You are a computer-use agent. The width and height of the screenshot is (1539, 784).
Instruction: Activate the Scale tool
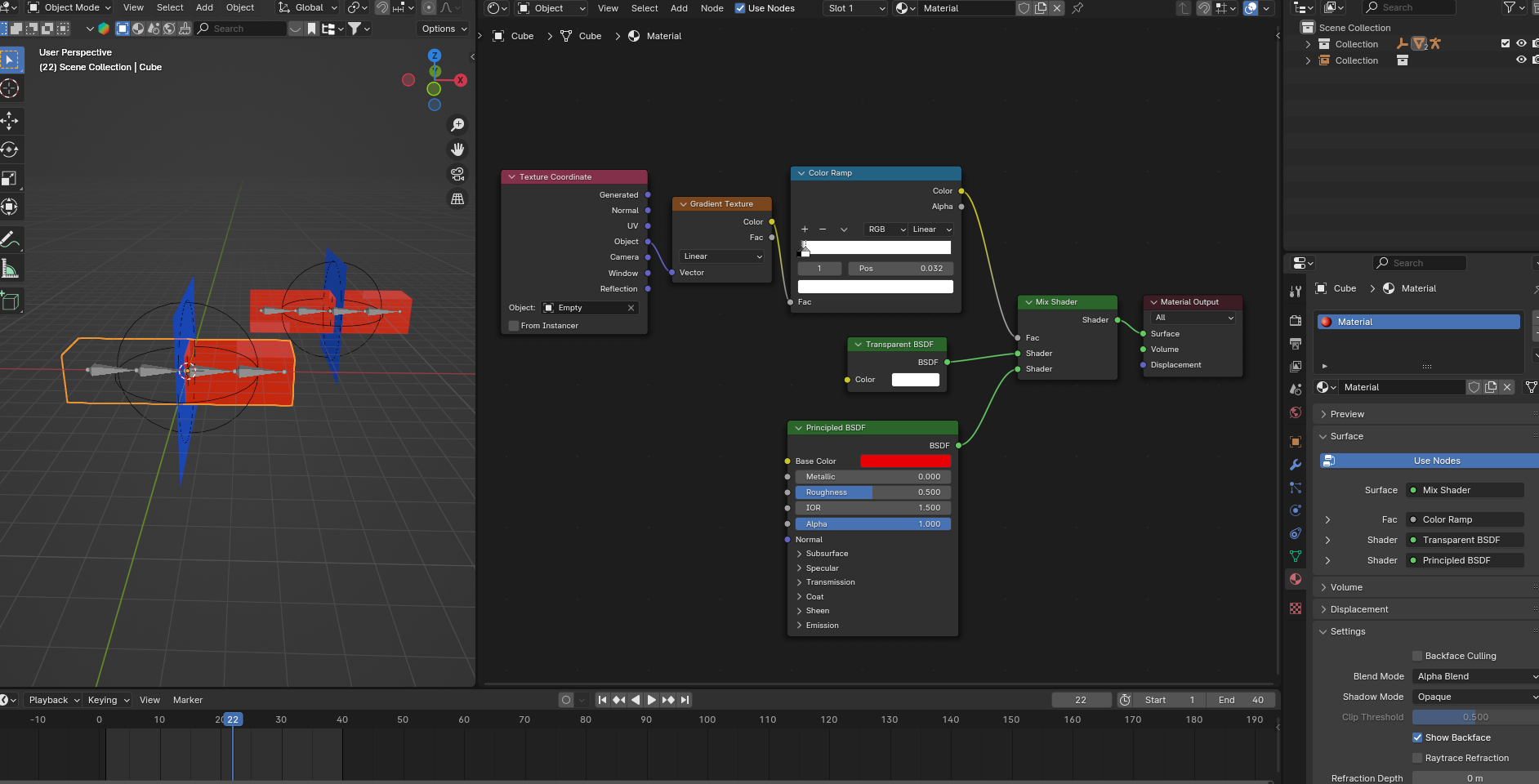10,178
